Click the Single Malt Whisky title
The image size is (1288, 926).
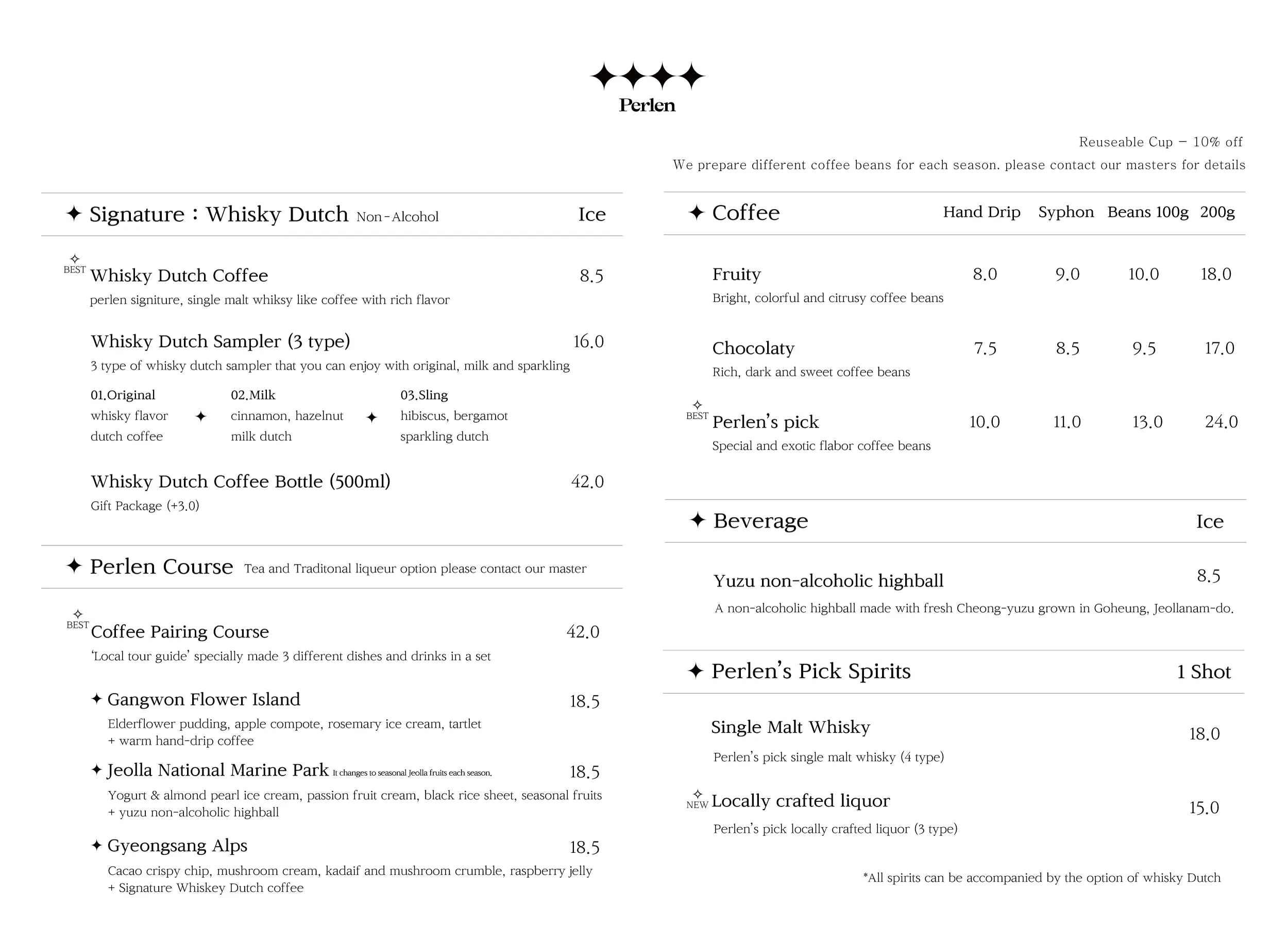coord(790,727)
